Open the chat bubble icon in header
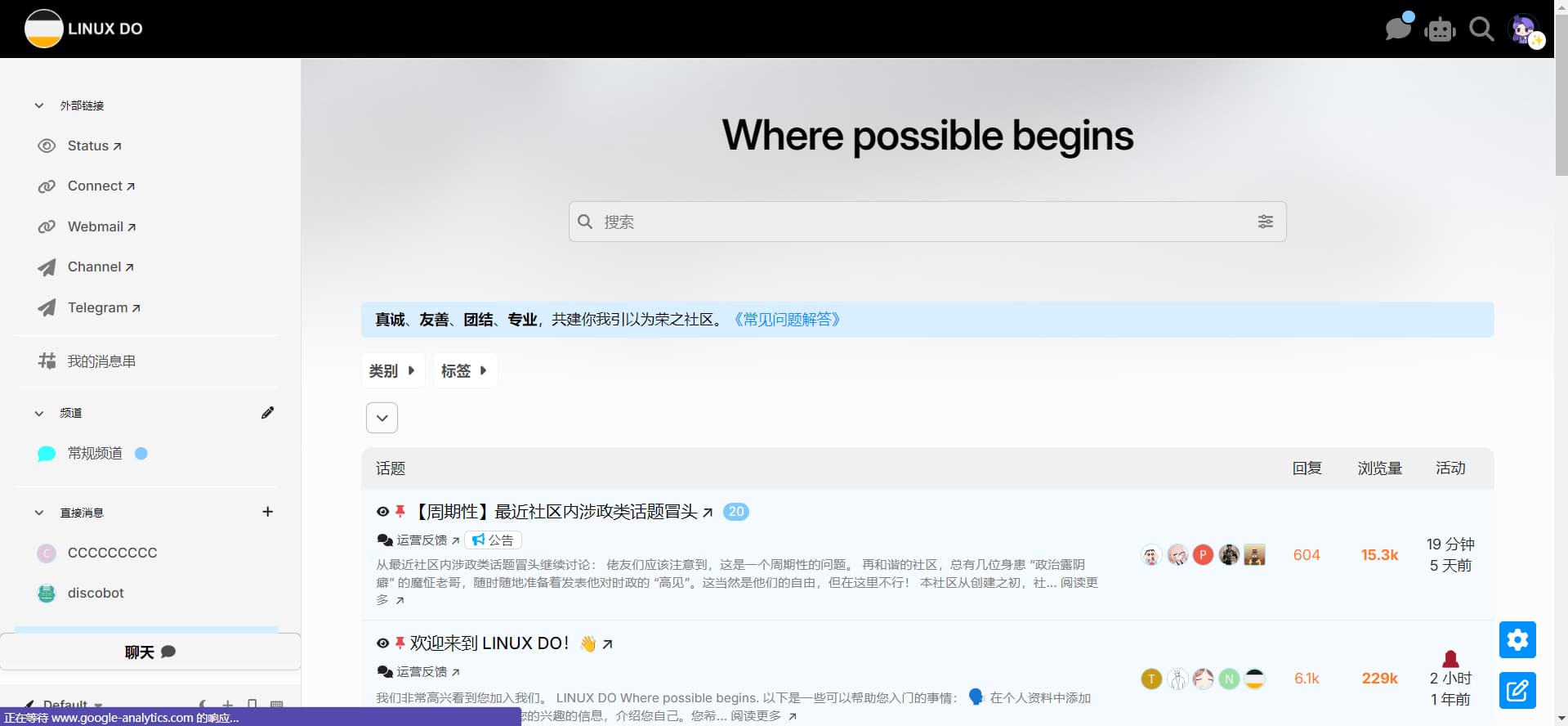 [1398, 29]
